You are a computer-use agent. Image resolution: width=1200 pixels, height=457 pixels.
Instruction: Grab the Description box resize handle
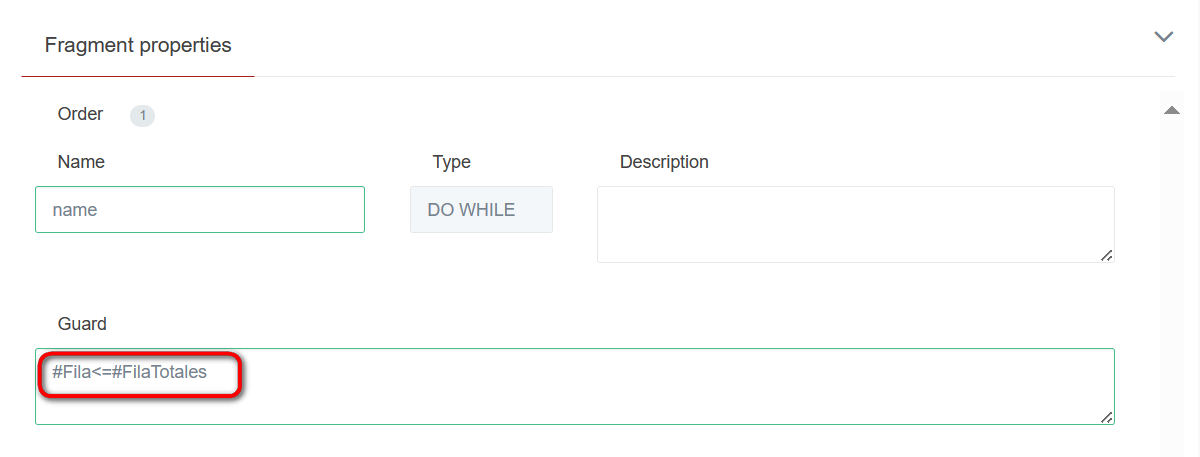click(1106, 256)
